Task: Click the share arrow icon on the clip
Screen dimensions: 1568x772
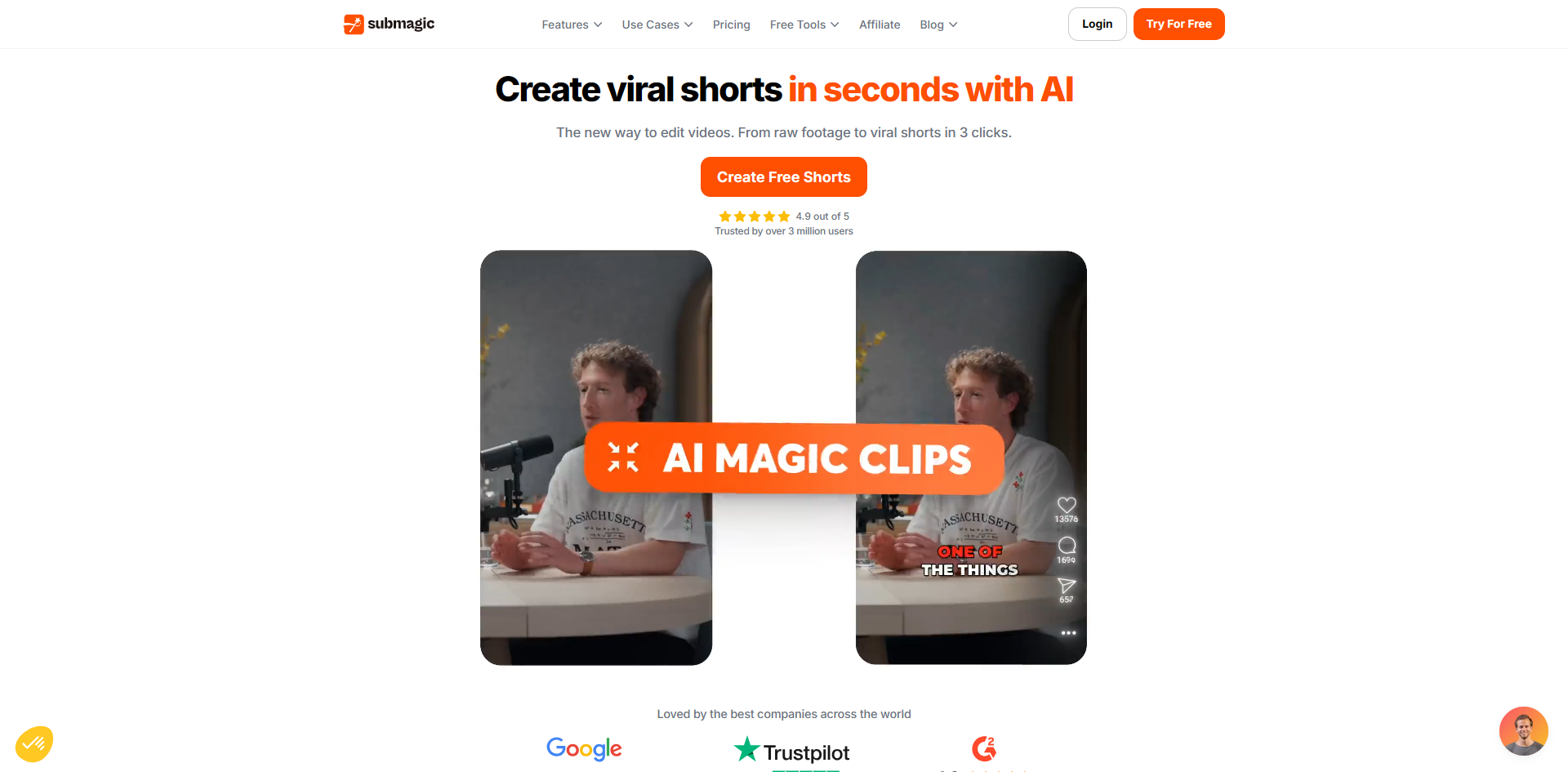Action: pyautogui.click(x=1067, y=586)
